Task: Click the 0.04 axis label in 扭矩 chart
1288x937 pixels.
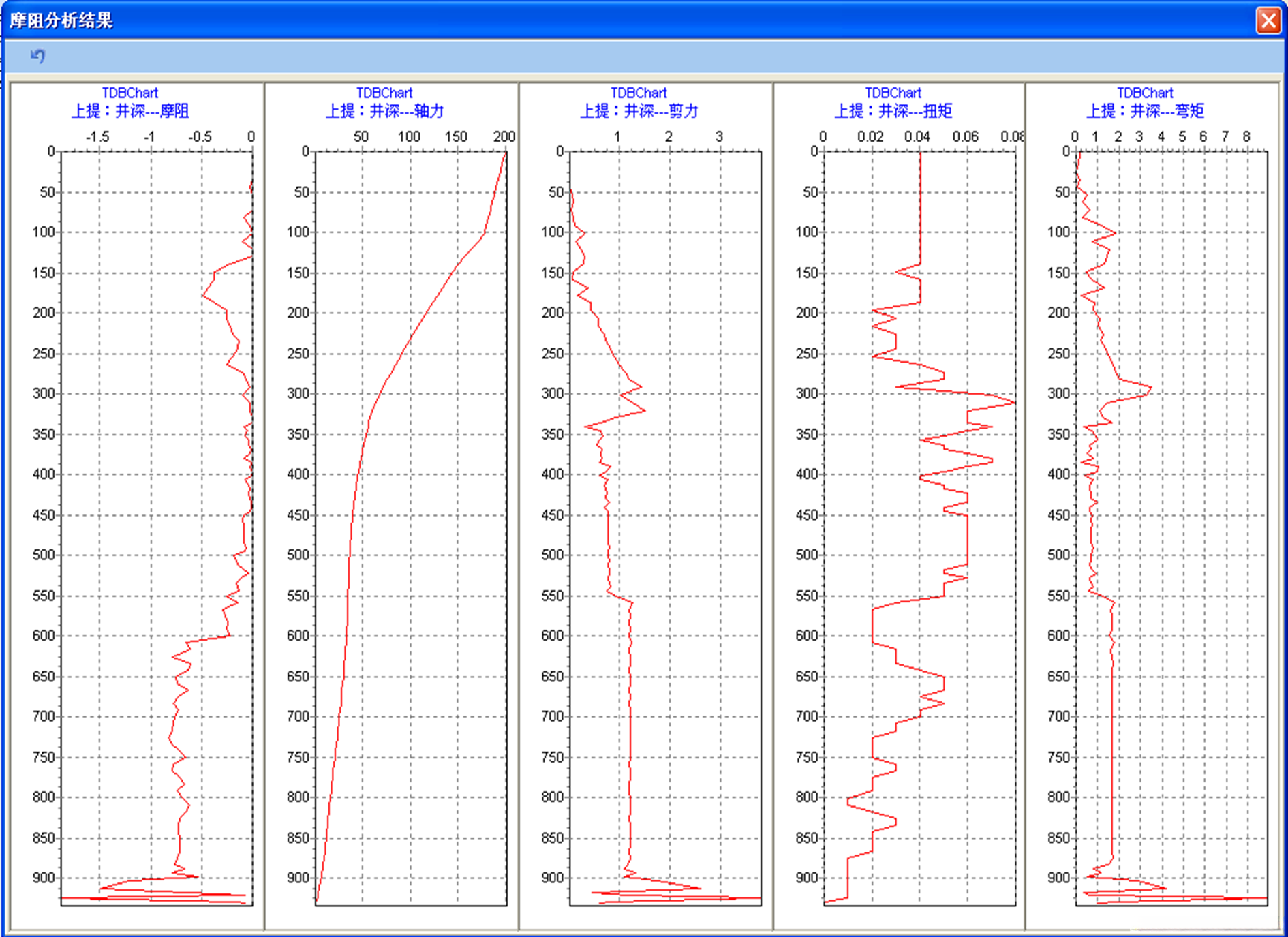Action: point(917,137)
